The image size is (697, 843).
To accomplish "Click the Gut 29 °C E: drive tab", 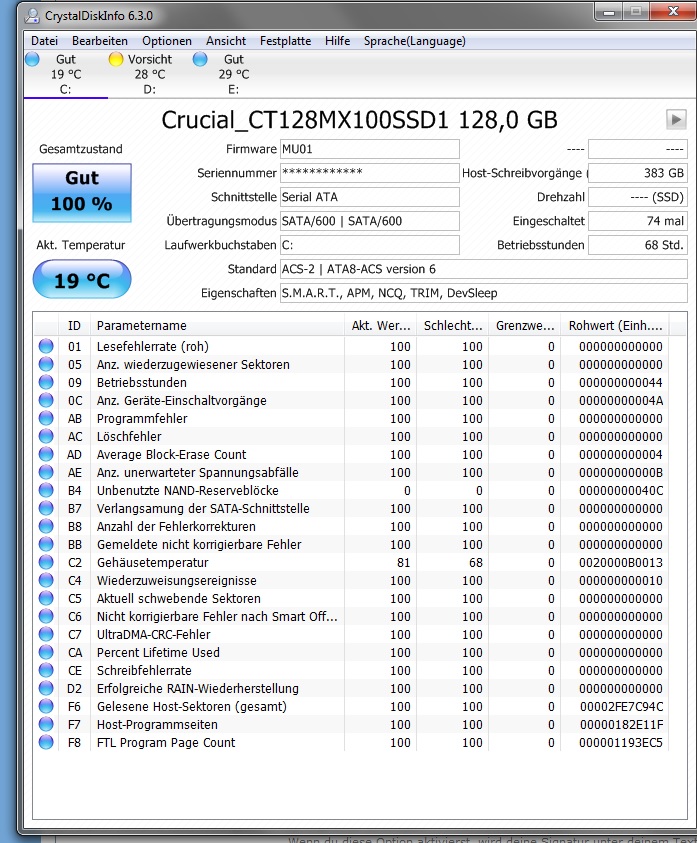I will 233,74.
